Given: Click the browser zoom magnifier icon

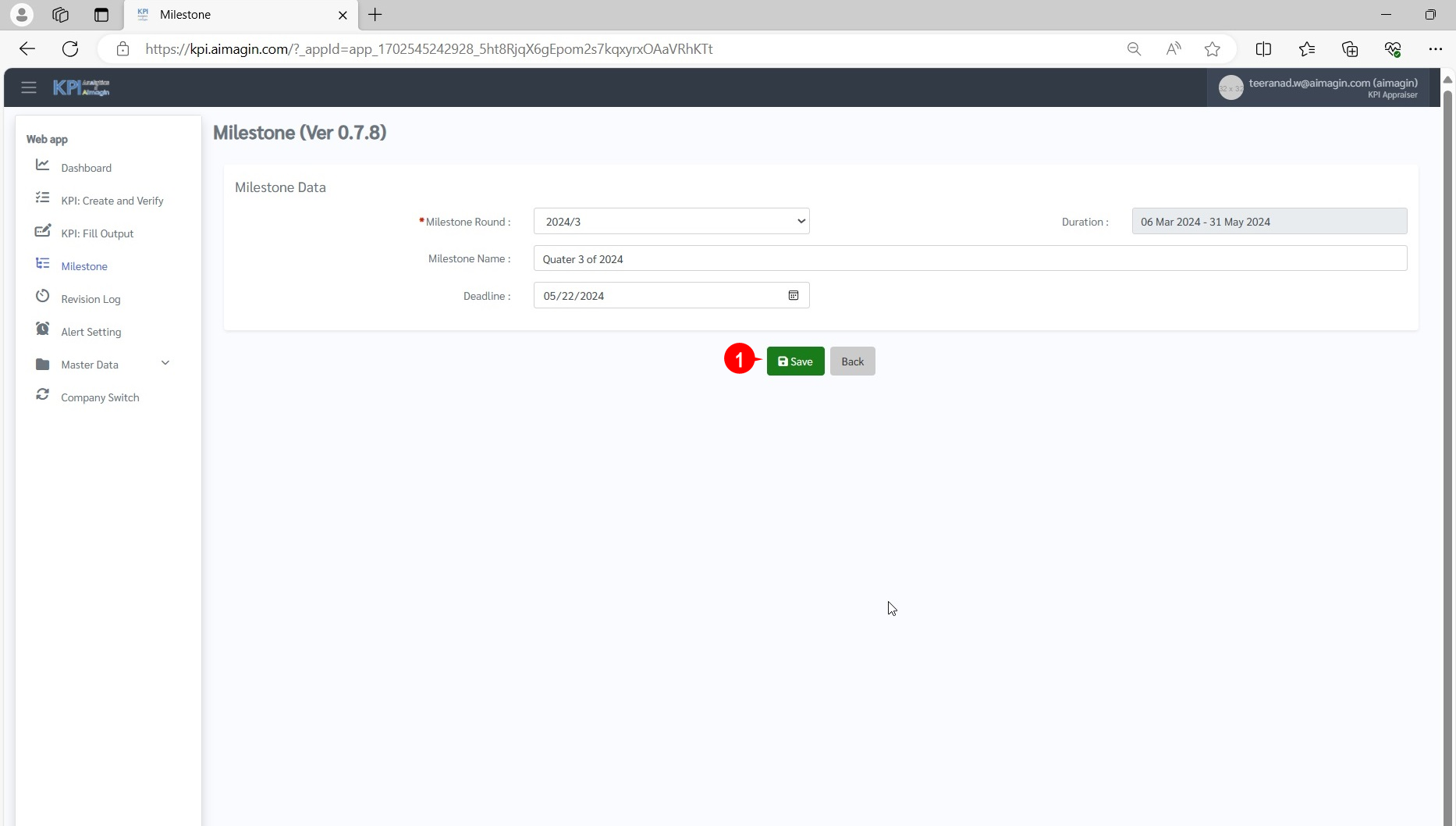Looking at the screenshot, I should coord(1134,49).
